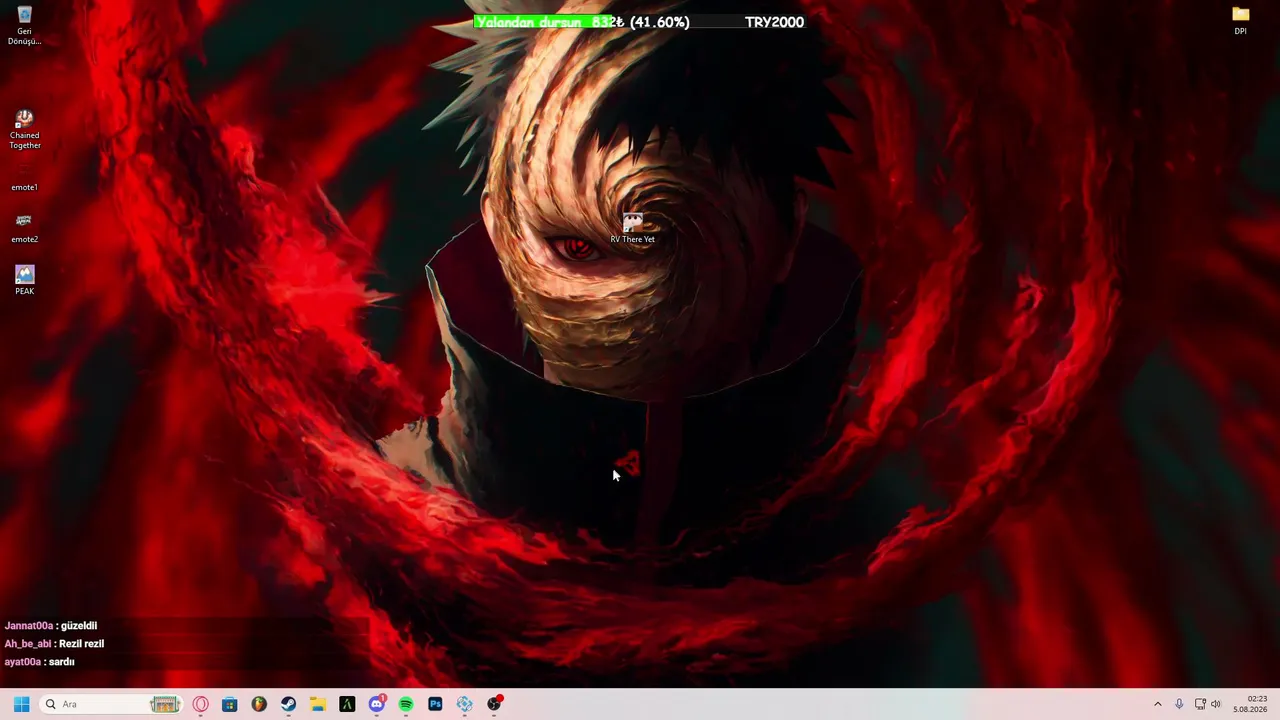Click the microphone icon in system tray

pos(1179,704)
